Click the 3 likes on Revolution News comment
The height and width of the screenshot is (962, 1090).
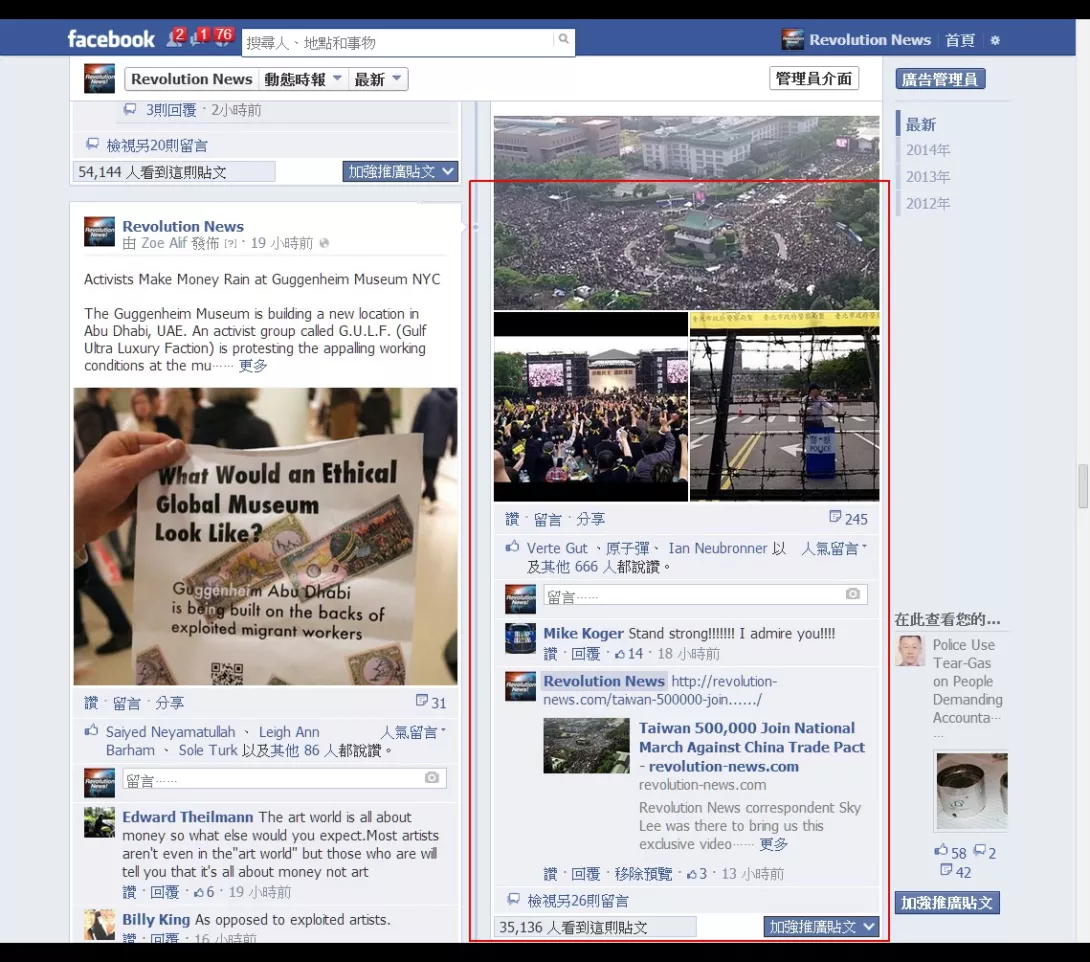click(697, 874)
